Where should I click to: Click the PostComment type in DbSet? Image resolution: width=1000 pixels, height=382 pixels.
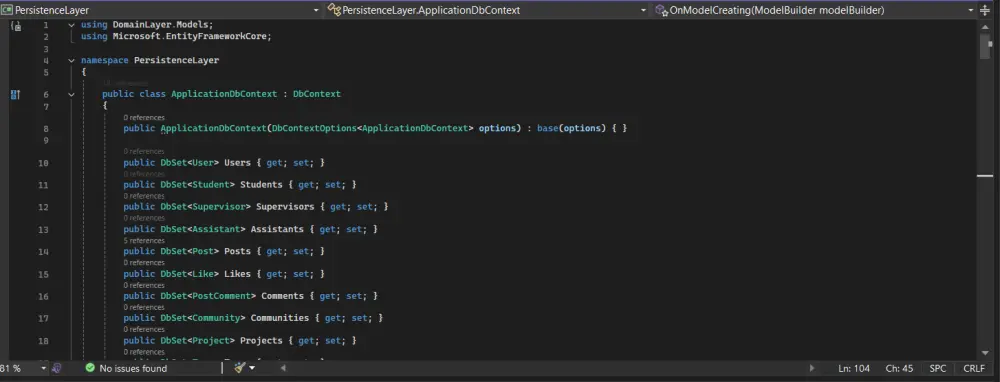(x=221, y=296)
